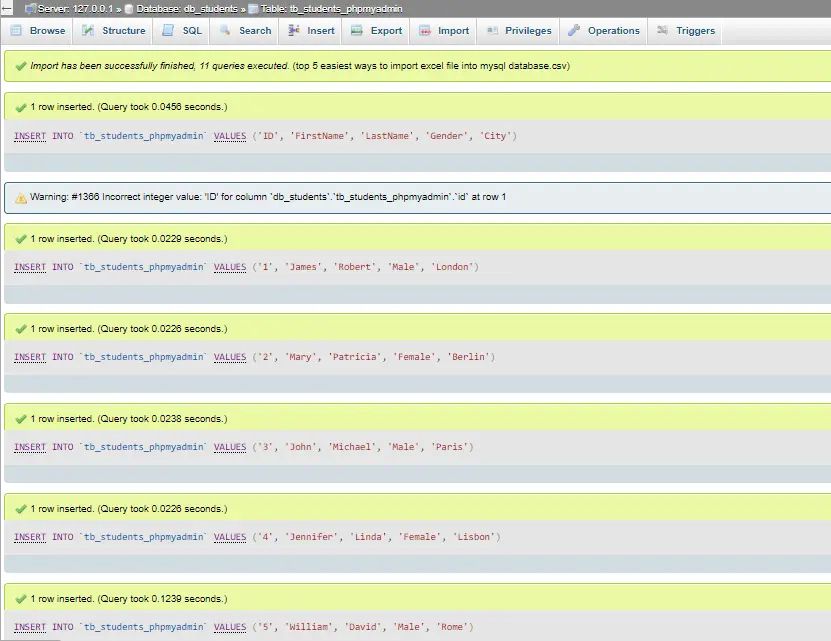Open the Privileges tab
Screen dimensions: 831x641
point(519,31)
